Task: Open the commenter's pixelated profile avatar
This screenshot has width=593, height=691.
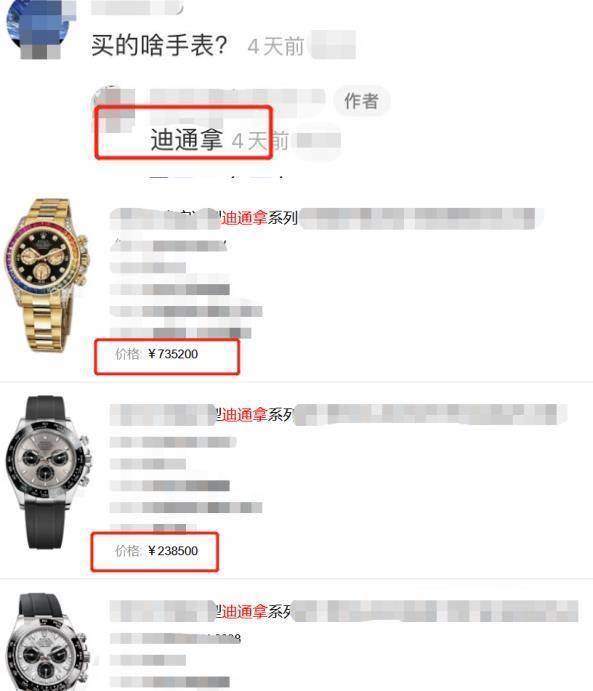Action: click(39, 29)
